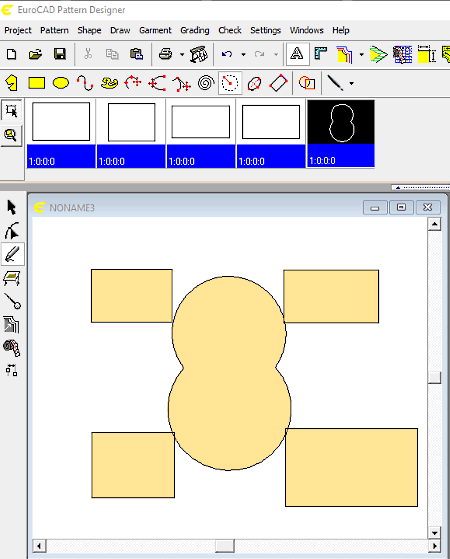Viewport: 450px width, 559px height.
Task: Select the S-curve drawing tool
Action: 85,83
